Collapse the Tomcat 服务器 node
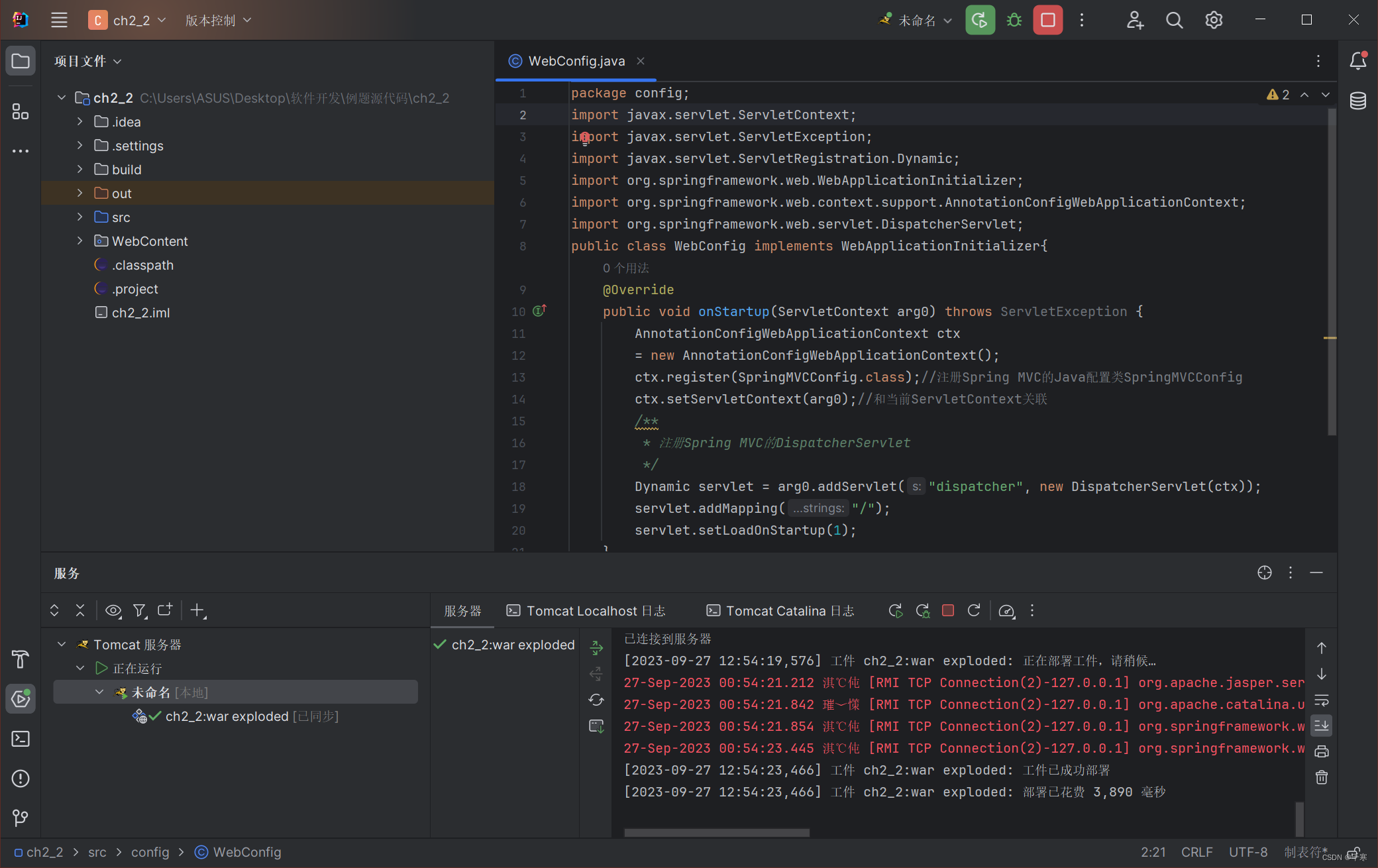The image size is (1378, 868). tap(62, 644)
